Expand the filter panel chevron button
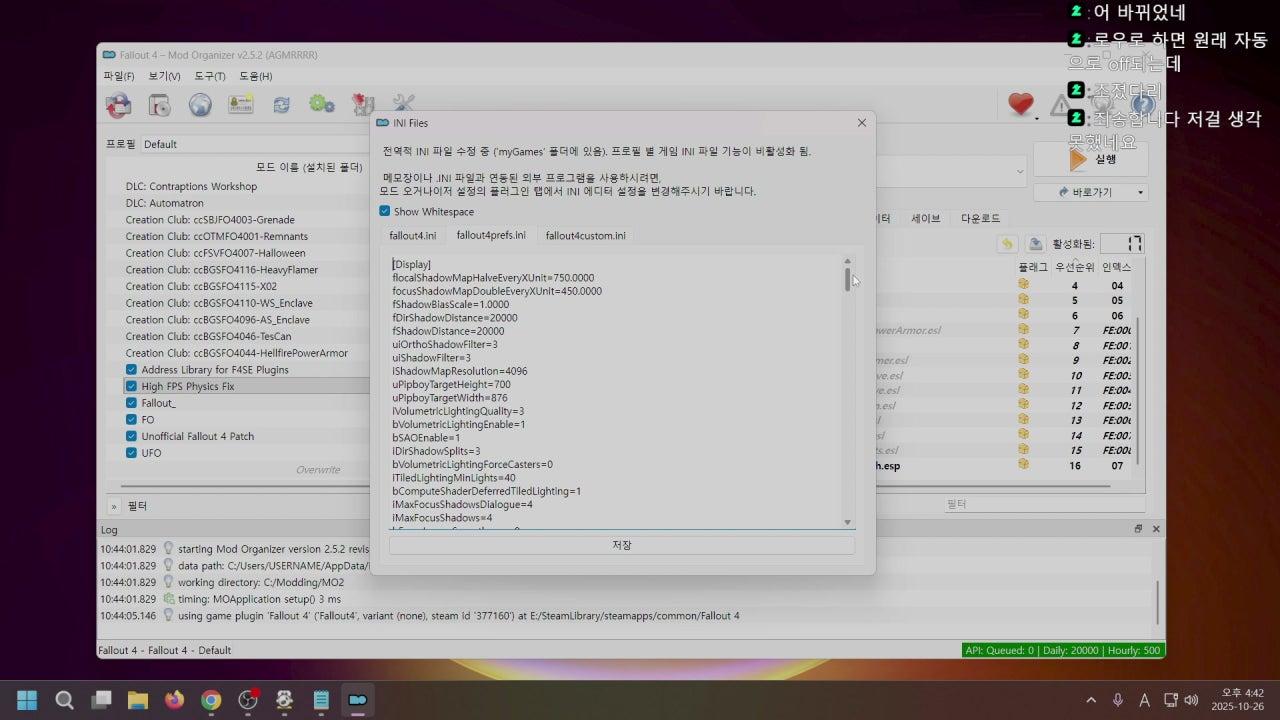 click(x=113, y=506)
